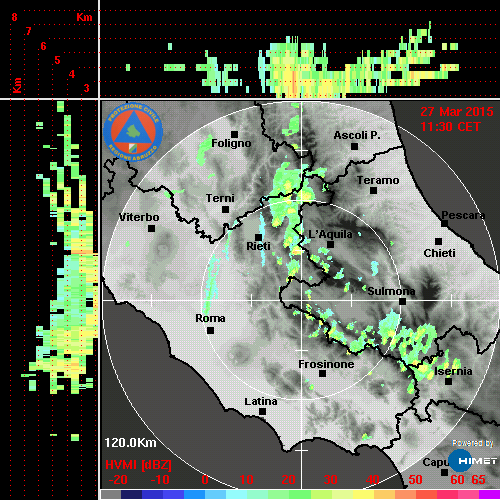
Task: Click the -10 dBZ scale value
Action: [x=160, y=480]
